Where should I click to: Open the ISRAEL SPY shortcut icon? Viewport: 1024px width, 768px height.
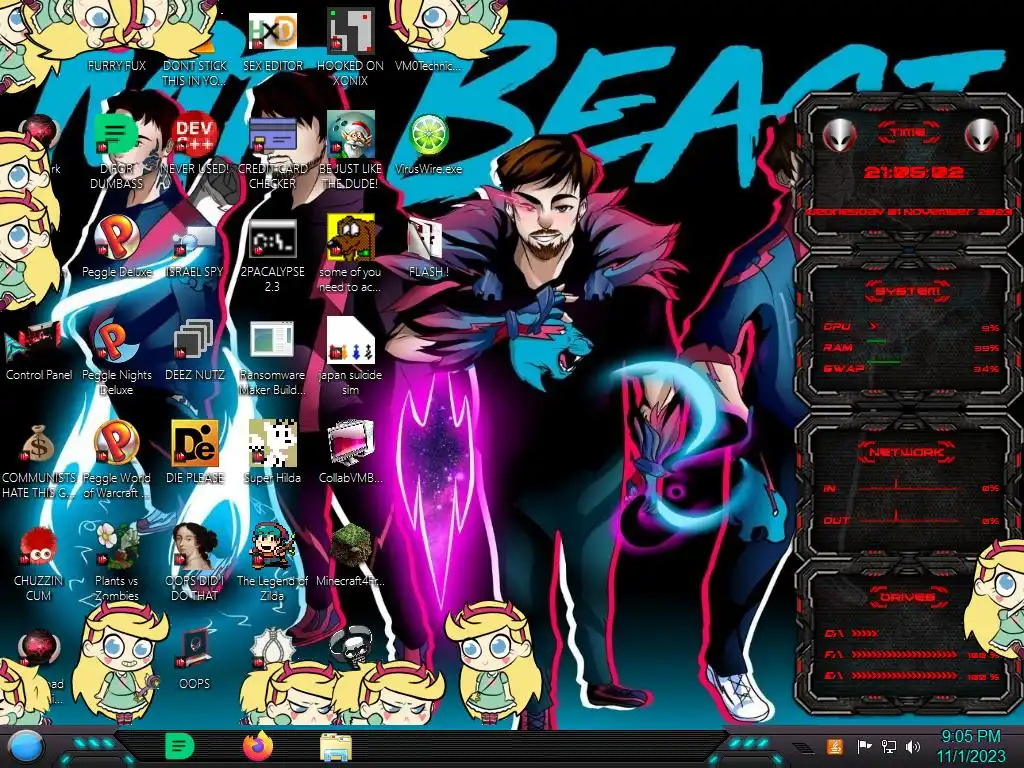pyautogui.click(x=195, y=240)
